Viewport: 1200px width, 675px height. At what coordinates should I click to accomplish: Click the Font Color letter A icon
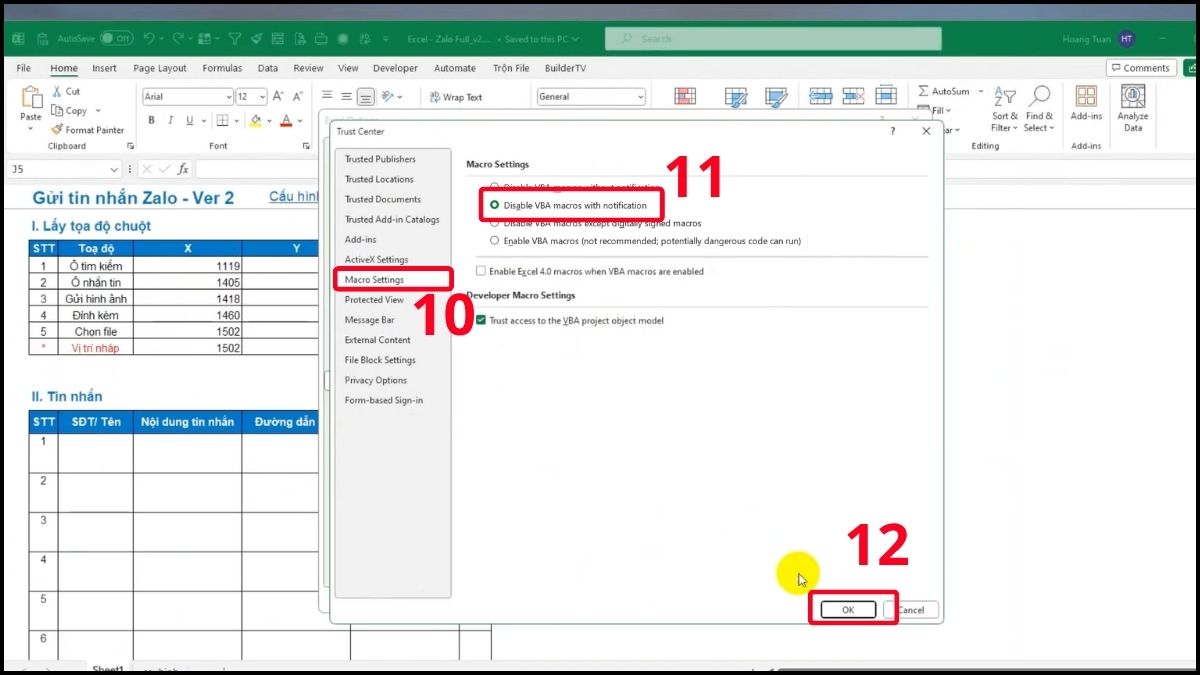pyautogui.click(x=286, y=121)
